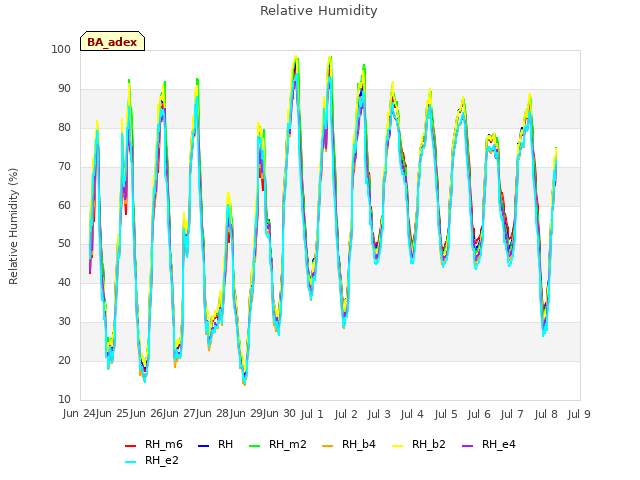Click the Jul 1 date tick label
This screenshot has width=640, height=480.
(312, 414)
